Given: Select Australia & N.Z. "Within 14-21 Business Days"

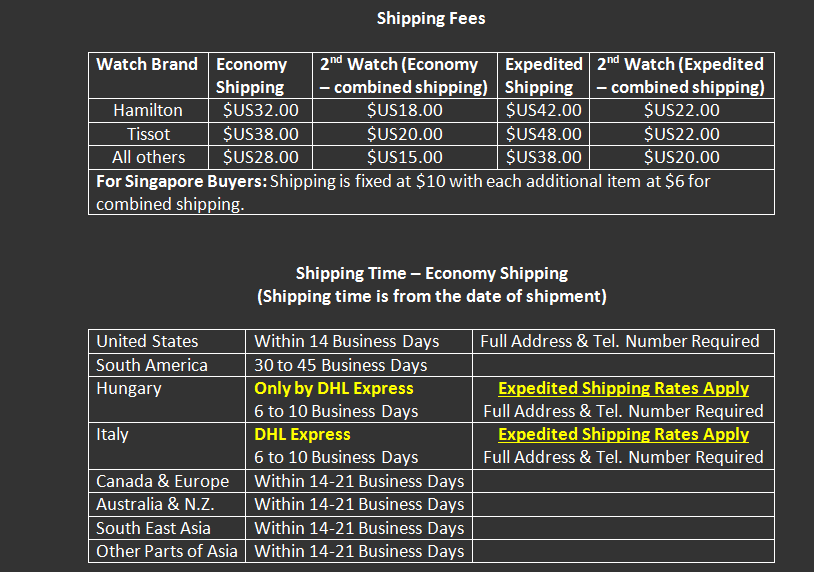Looking at the screenshot, I should (x=359, y=505).
